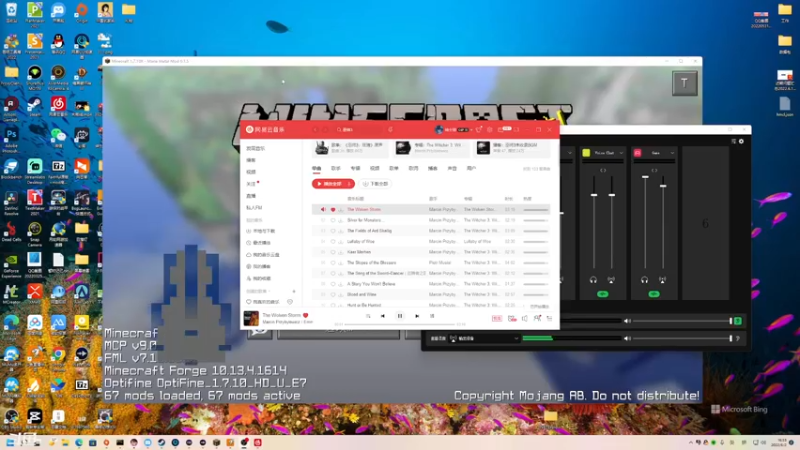Go forward using NetEase forward arrow

coord(325,130)
